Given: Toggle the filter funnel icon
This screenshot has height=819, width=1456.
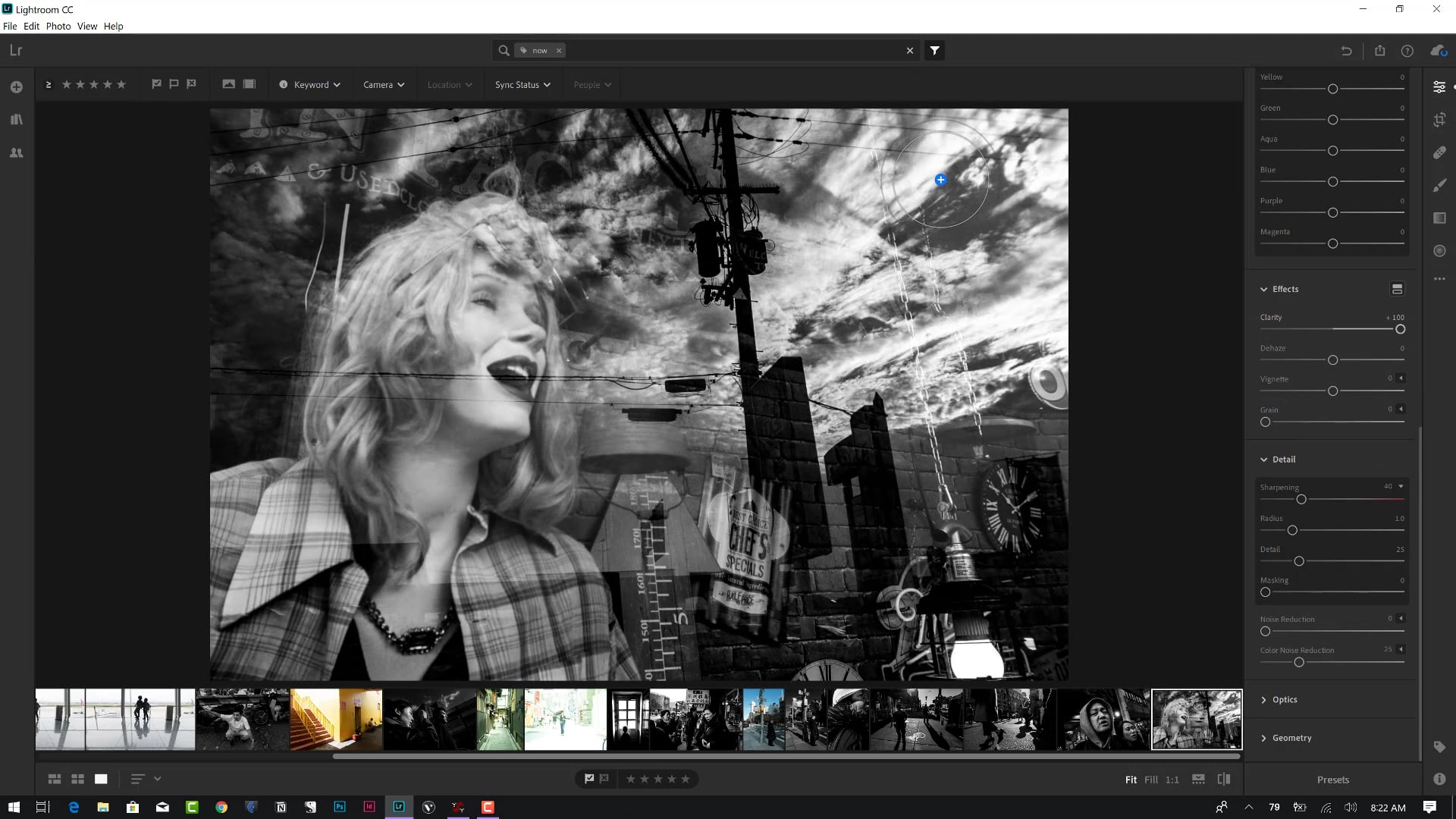Looking at the screenshot, I should click(x=934, y=51).
